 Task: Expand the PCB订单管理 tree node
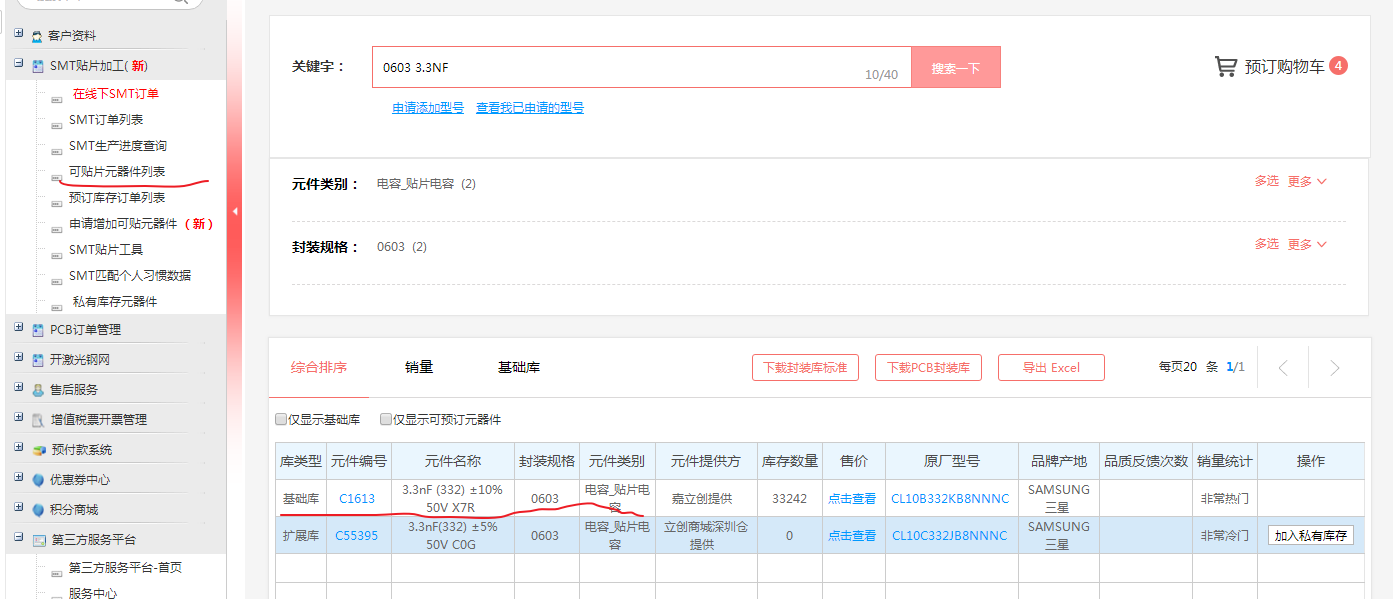coord(19,328)
